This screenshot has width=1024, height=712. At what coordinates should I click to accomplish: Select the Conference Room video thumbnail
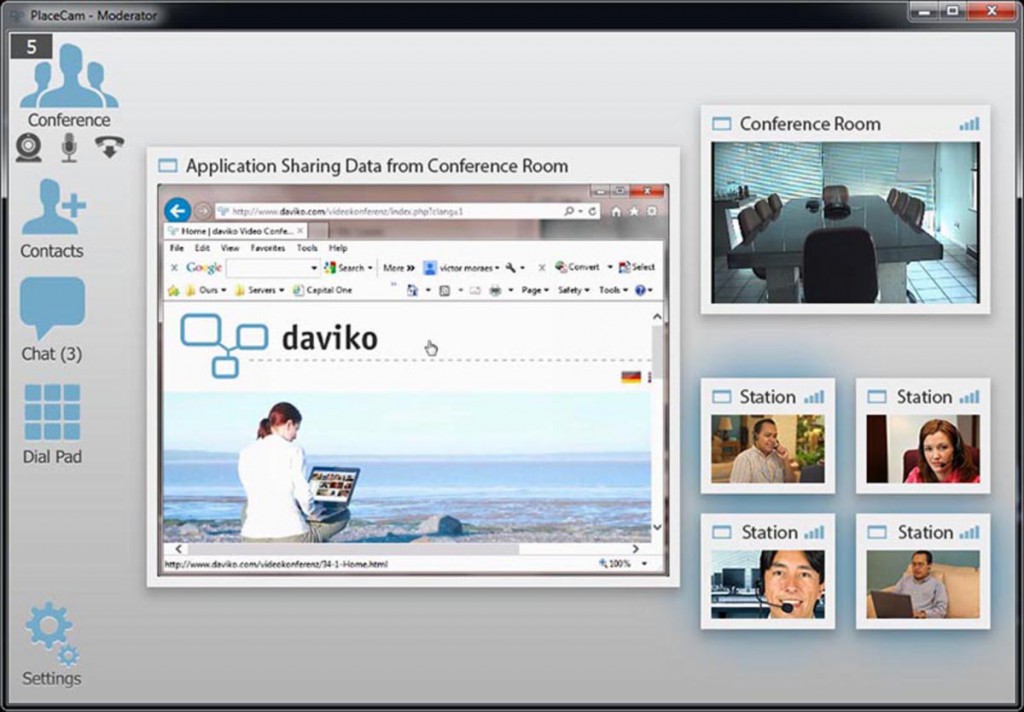[845, 222]
